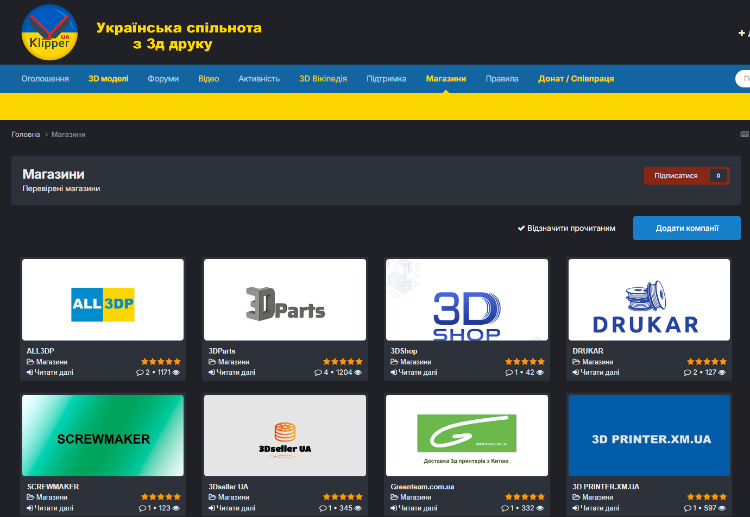Select the Магазини navigation tab
The image size is (750, 517).
(446, 79)
